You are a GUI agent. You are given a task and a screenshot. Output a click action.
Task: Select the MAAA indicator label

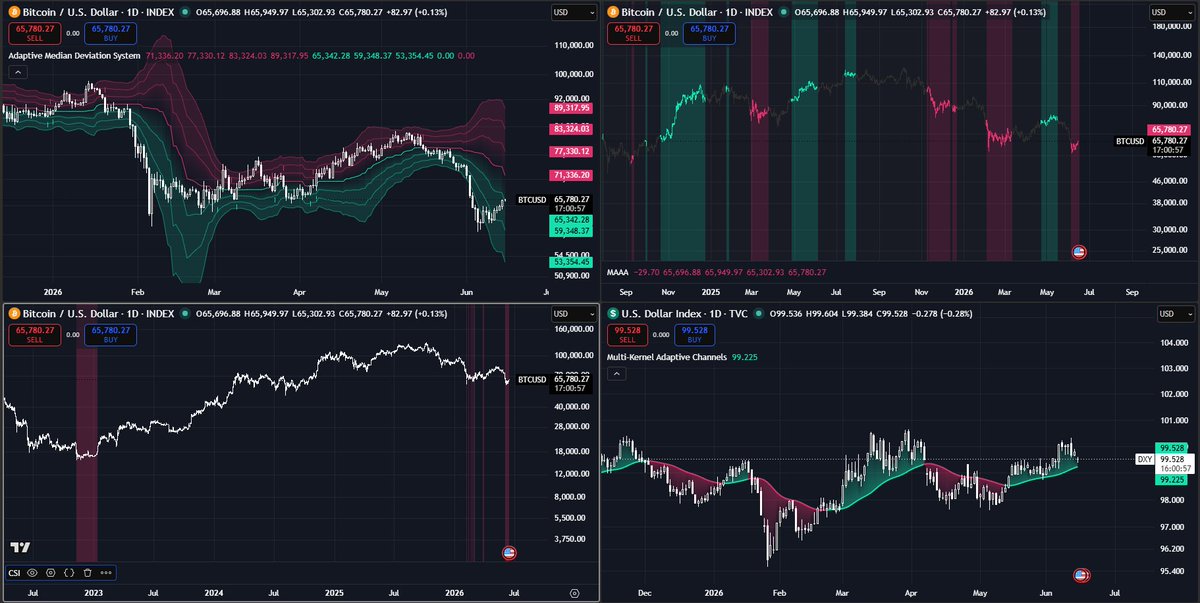point(620,271)
